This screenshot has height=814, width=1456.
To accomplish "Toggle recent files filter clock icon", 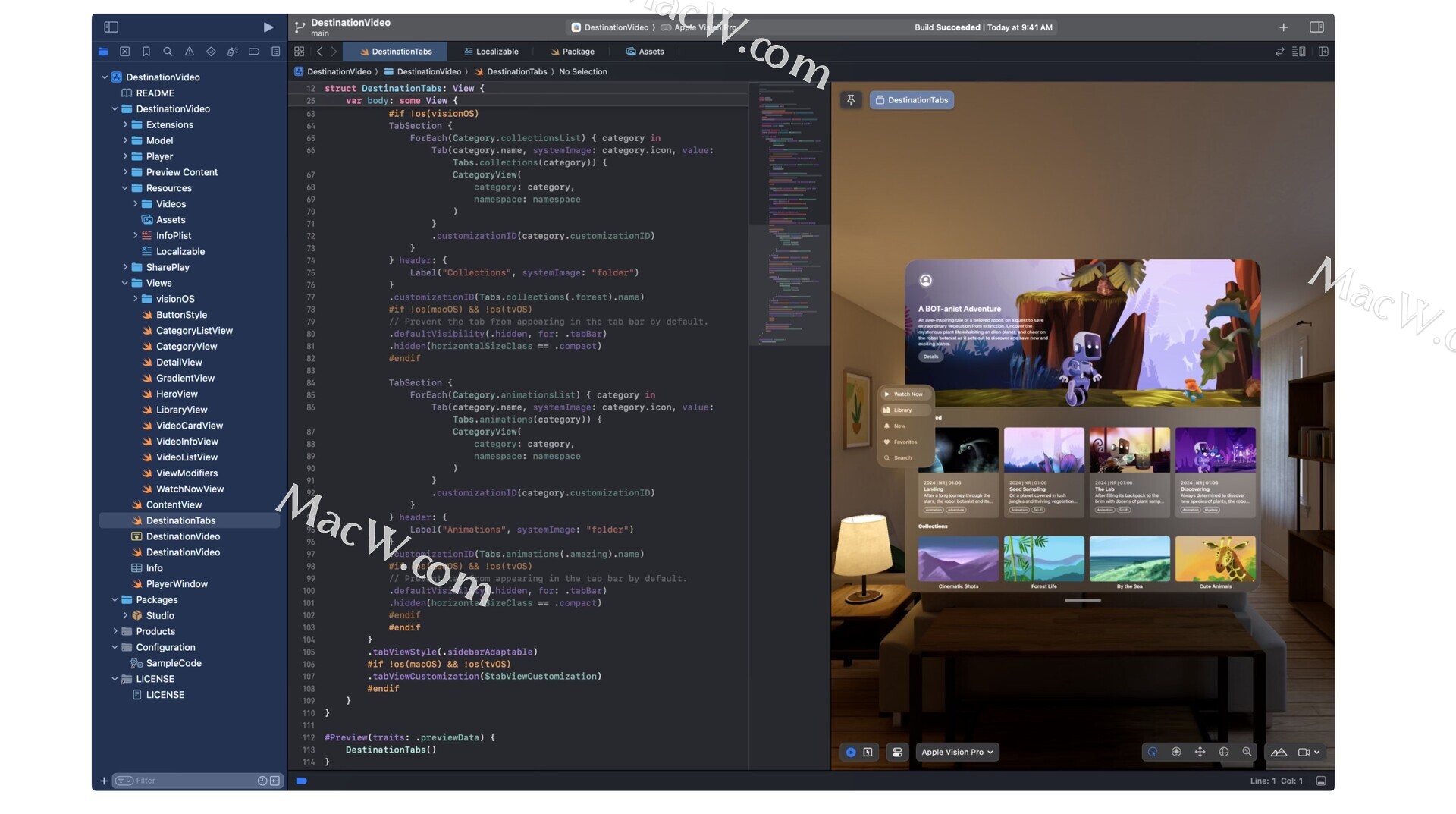I will click(262, 781).
